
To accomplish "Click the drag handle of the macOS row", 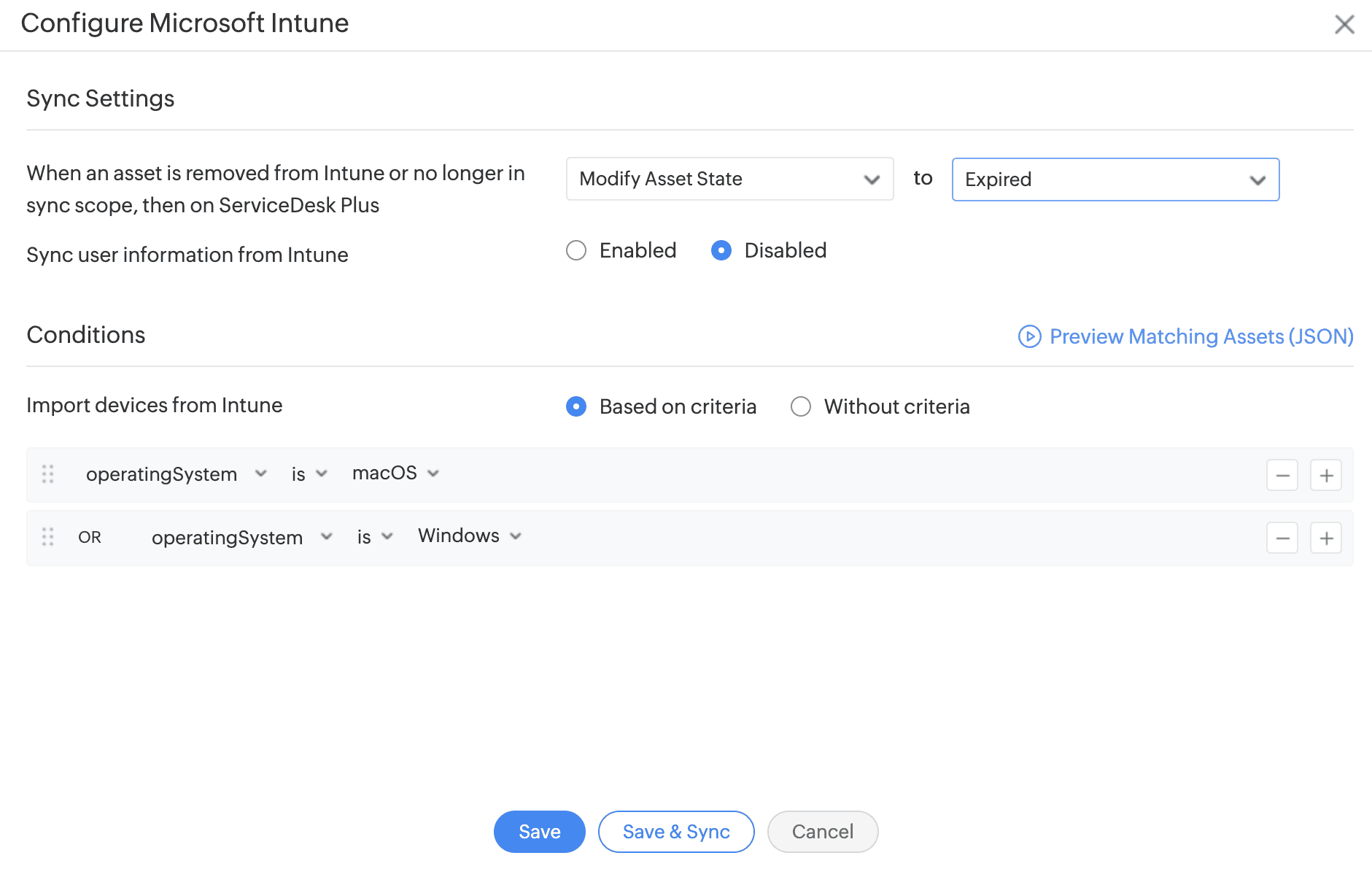I will [48, 474].
